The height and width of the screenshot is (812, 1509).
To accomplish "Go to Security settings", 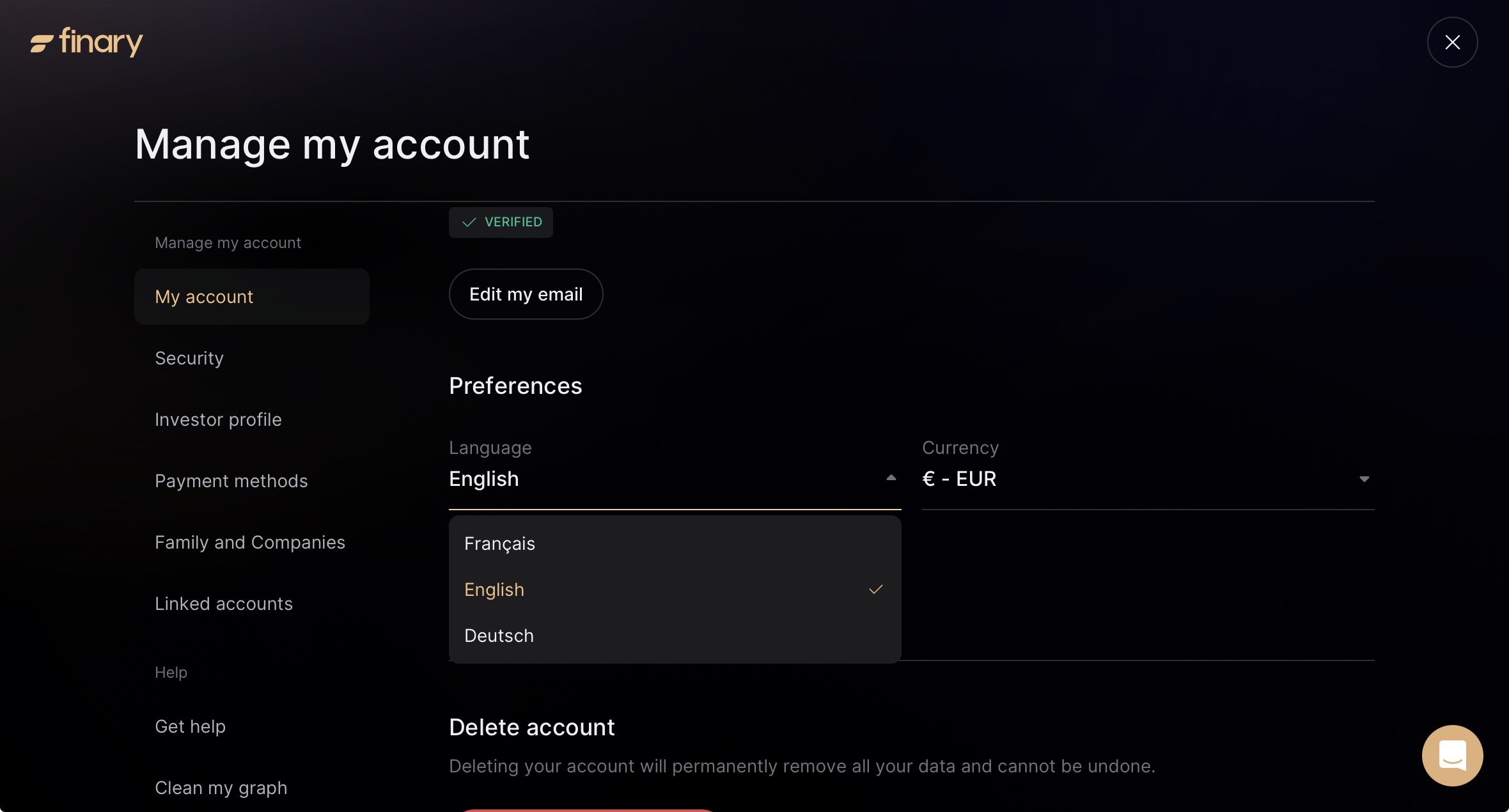I will [x=189, y=358].
